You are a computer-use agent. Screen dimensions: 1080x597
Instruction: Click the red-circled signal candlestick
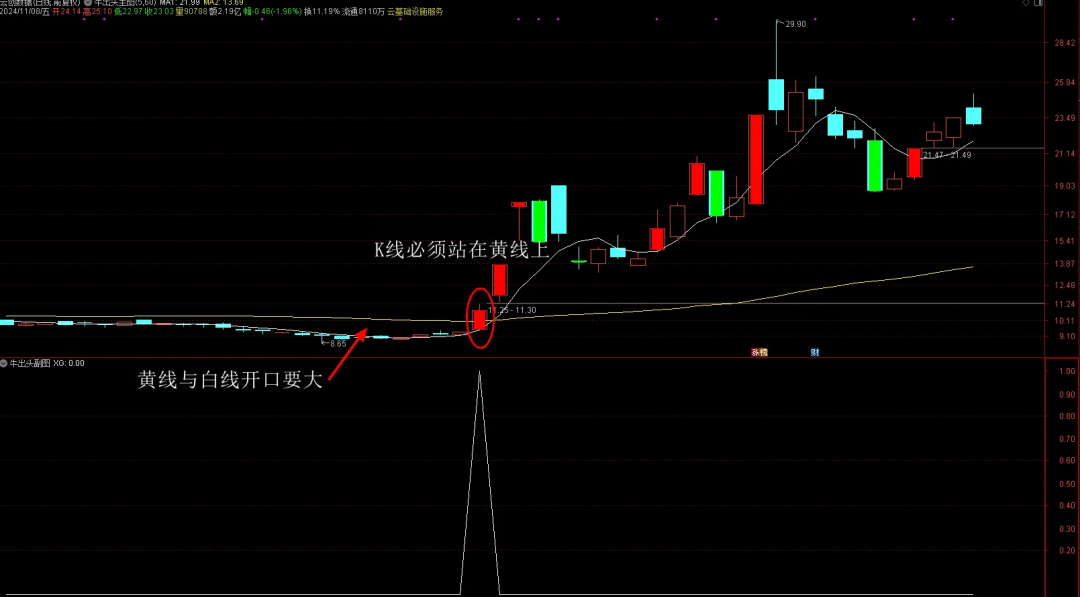pyautogui.click(x=480, y=319)
